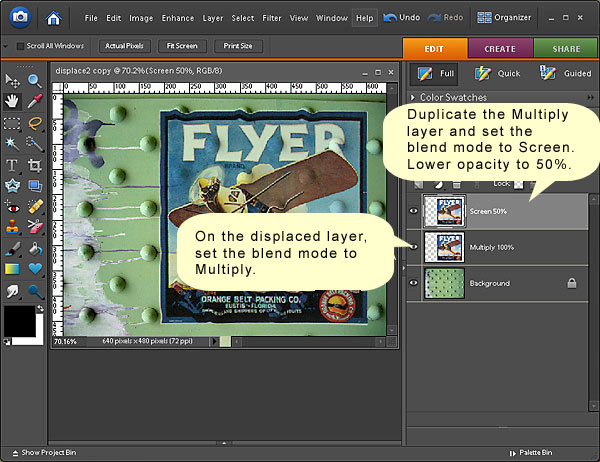
Task: Open status bar info arrow menu
Action: tap(214, 341)
